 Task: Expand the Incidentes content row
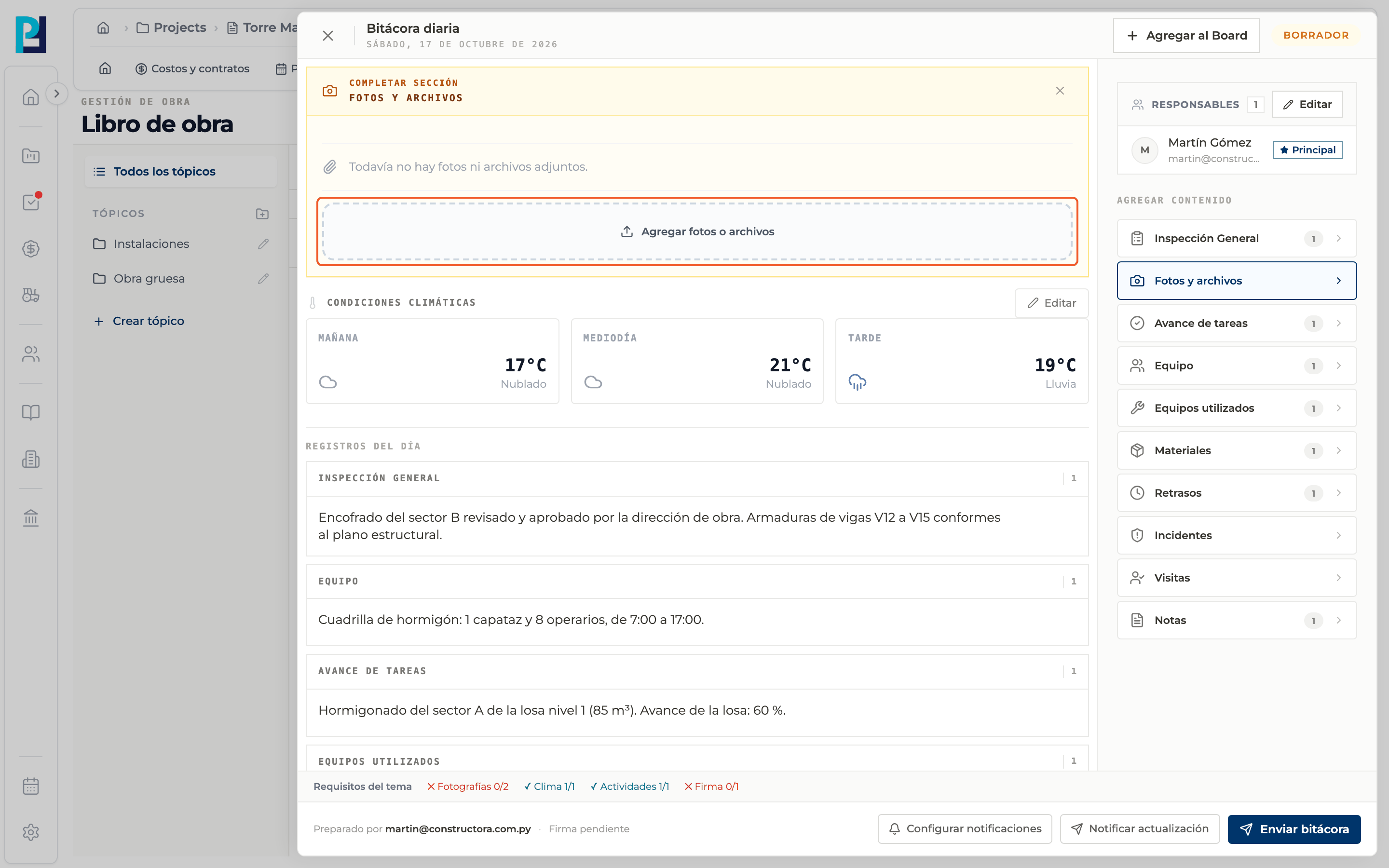1236,535
